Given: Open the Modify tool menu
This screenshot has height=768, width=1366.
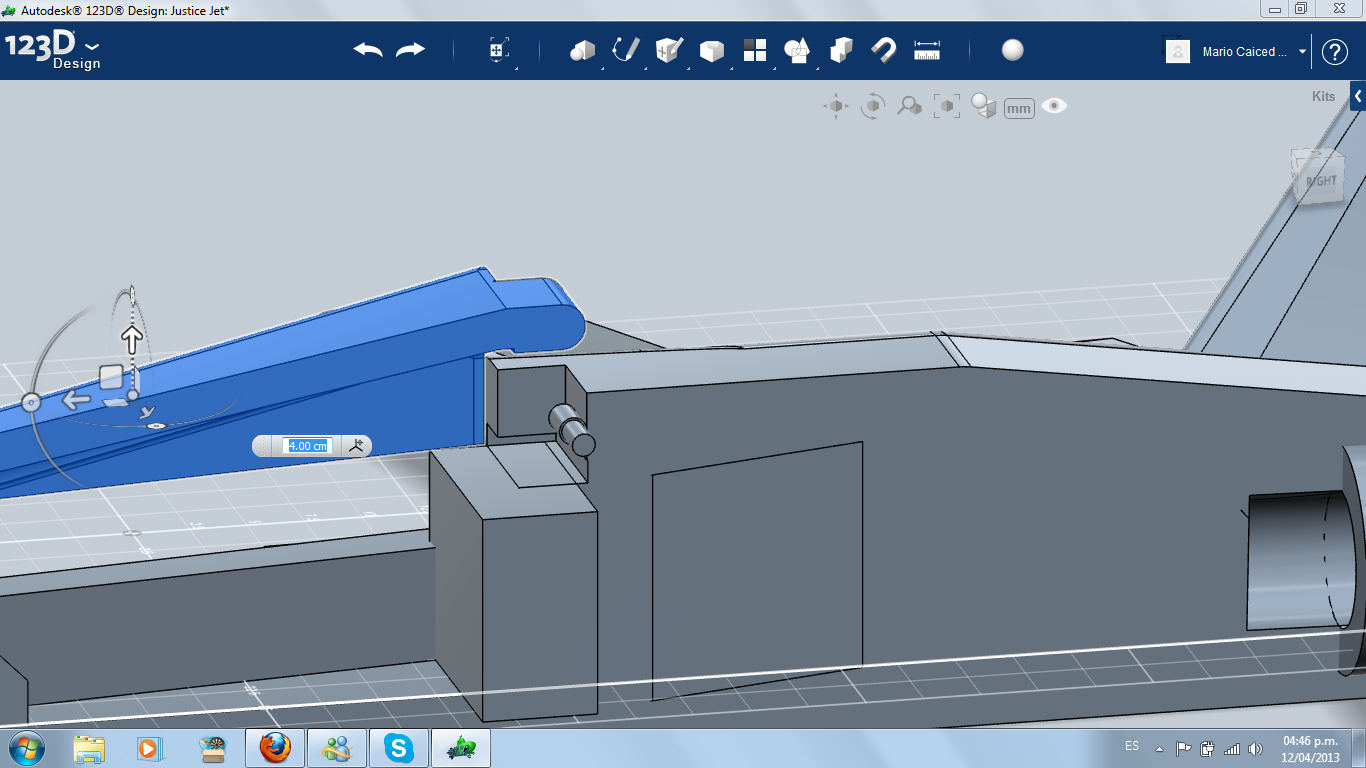Looking at the screenshot, I should coord(711,51).
